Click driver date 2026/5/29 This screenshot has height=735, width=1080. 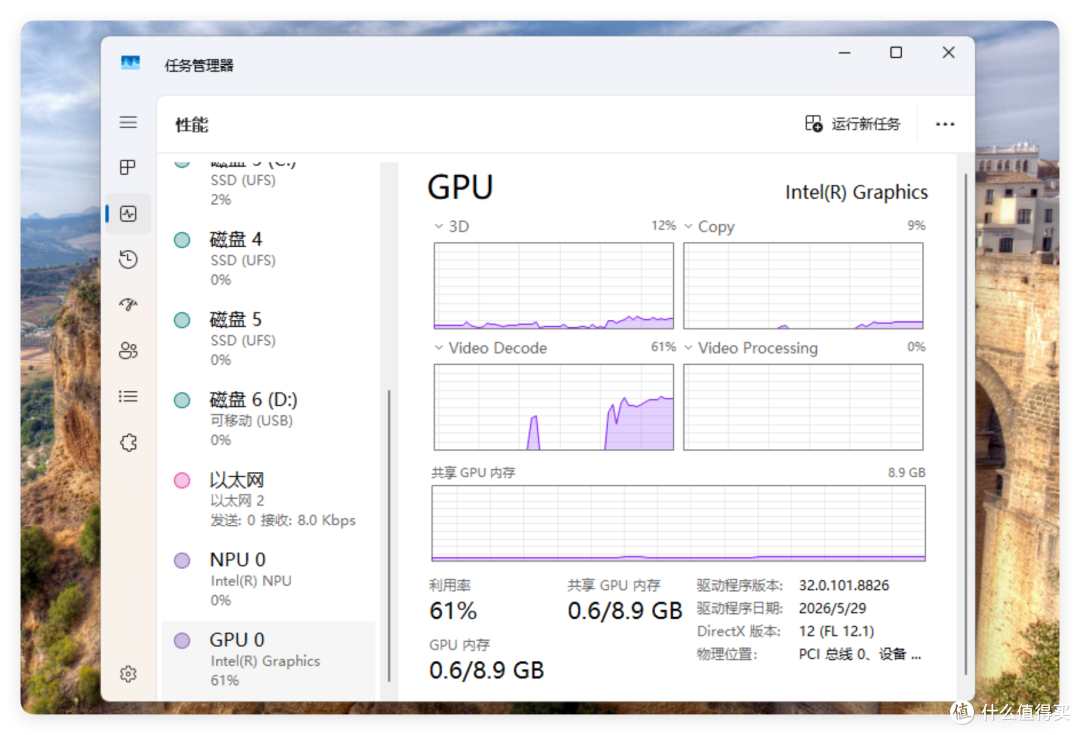click(832, 608)
